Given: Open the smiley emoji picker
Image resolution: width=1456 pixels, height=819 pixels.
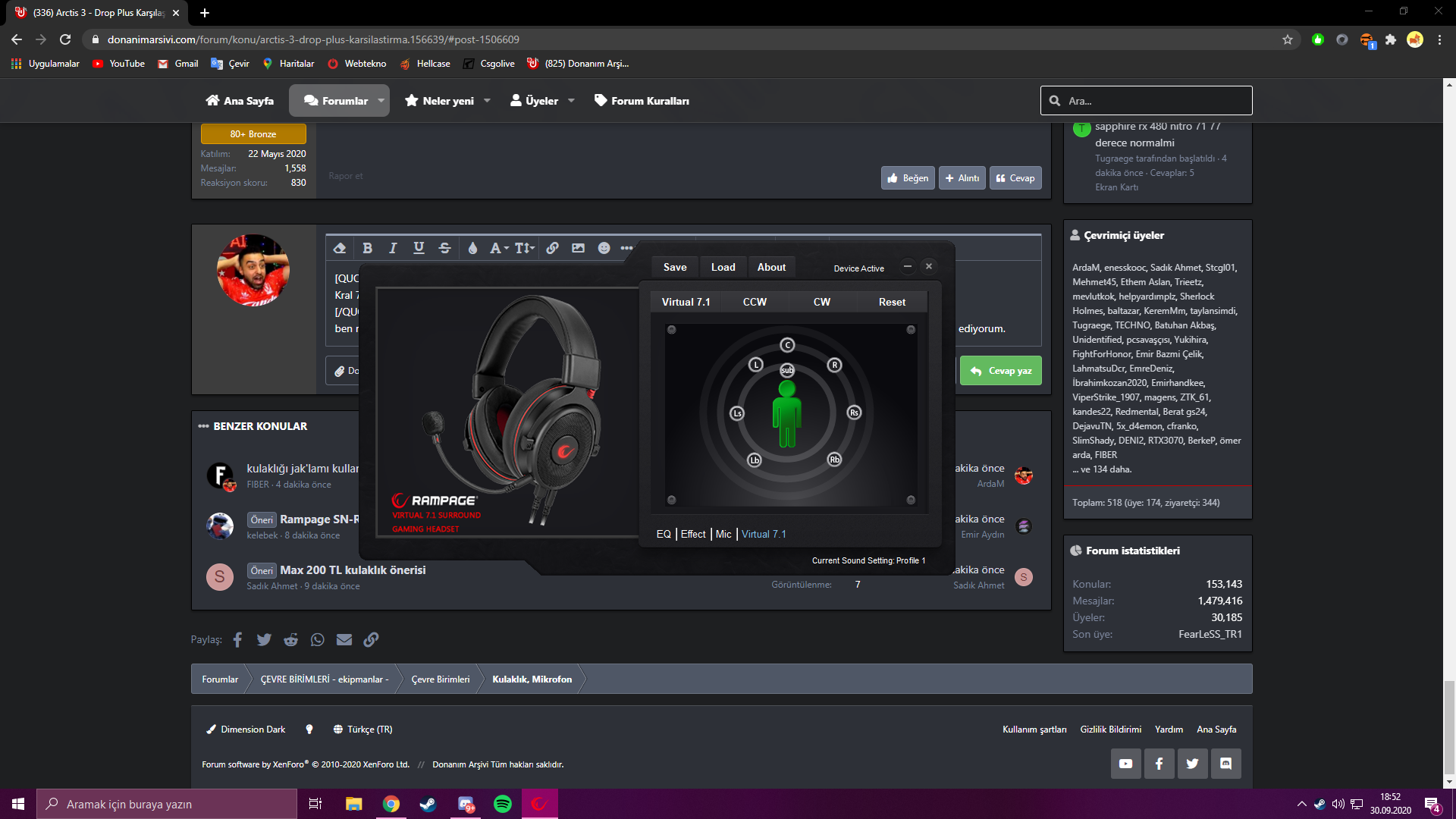Looking at the screenshot, I should point(604,248).
